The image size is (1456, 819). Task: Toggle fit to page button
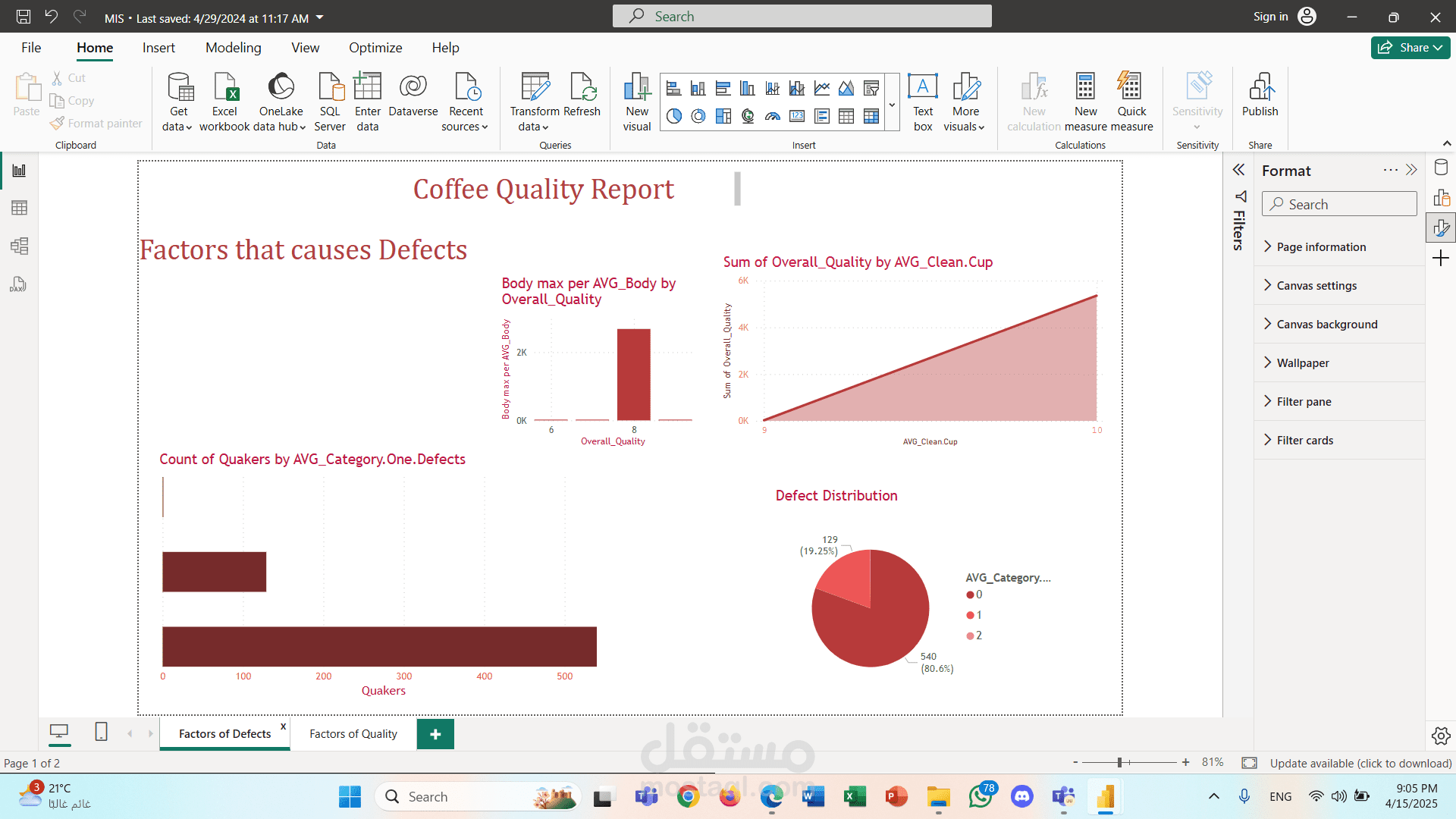[1249, 762]
